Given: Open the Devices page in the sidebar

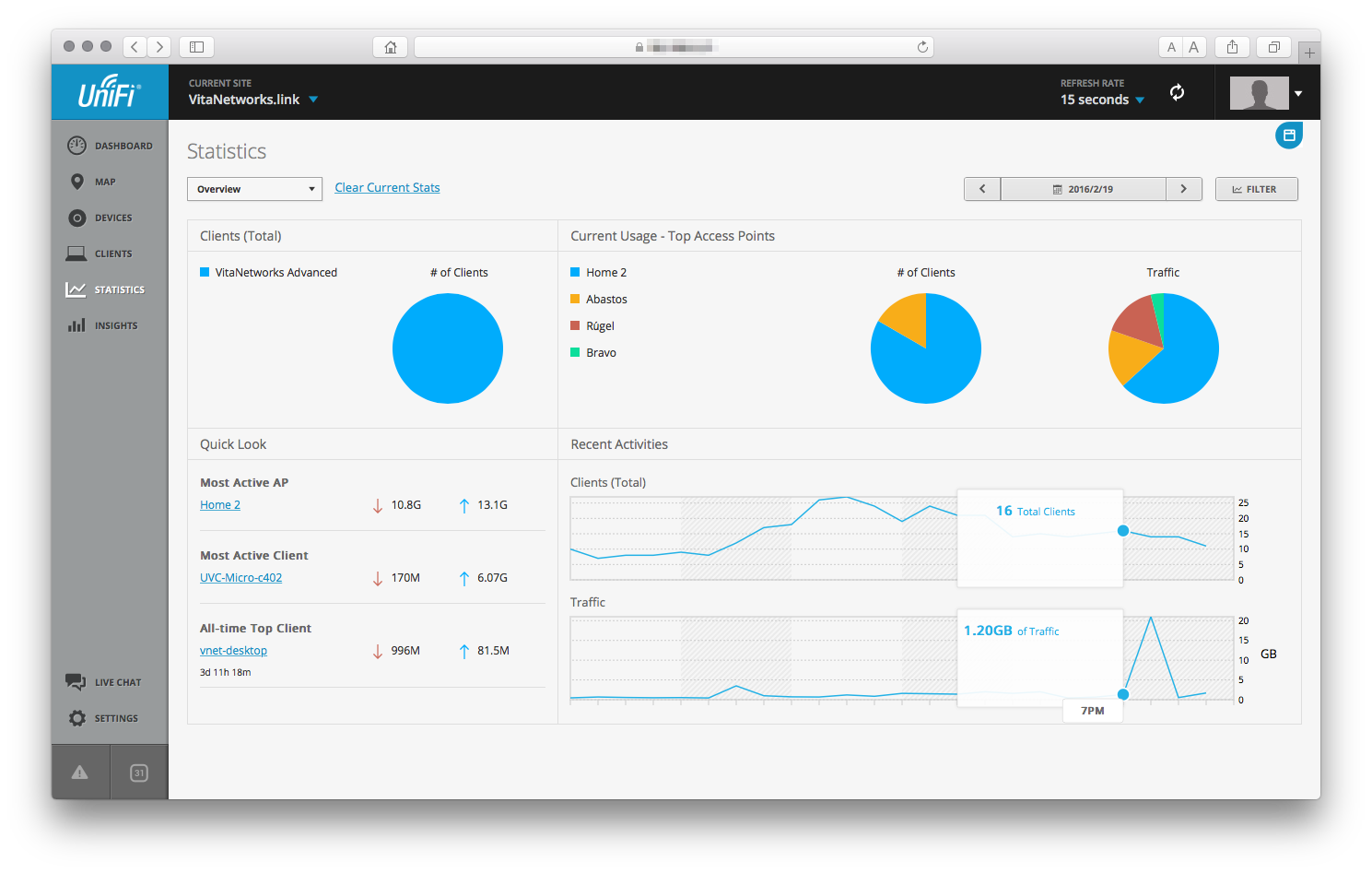Looking at the screenshot, I should click(x=100, y=218).
